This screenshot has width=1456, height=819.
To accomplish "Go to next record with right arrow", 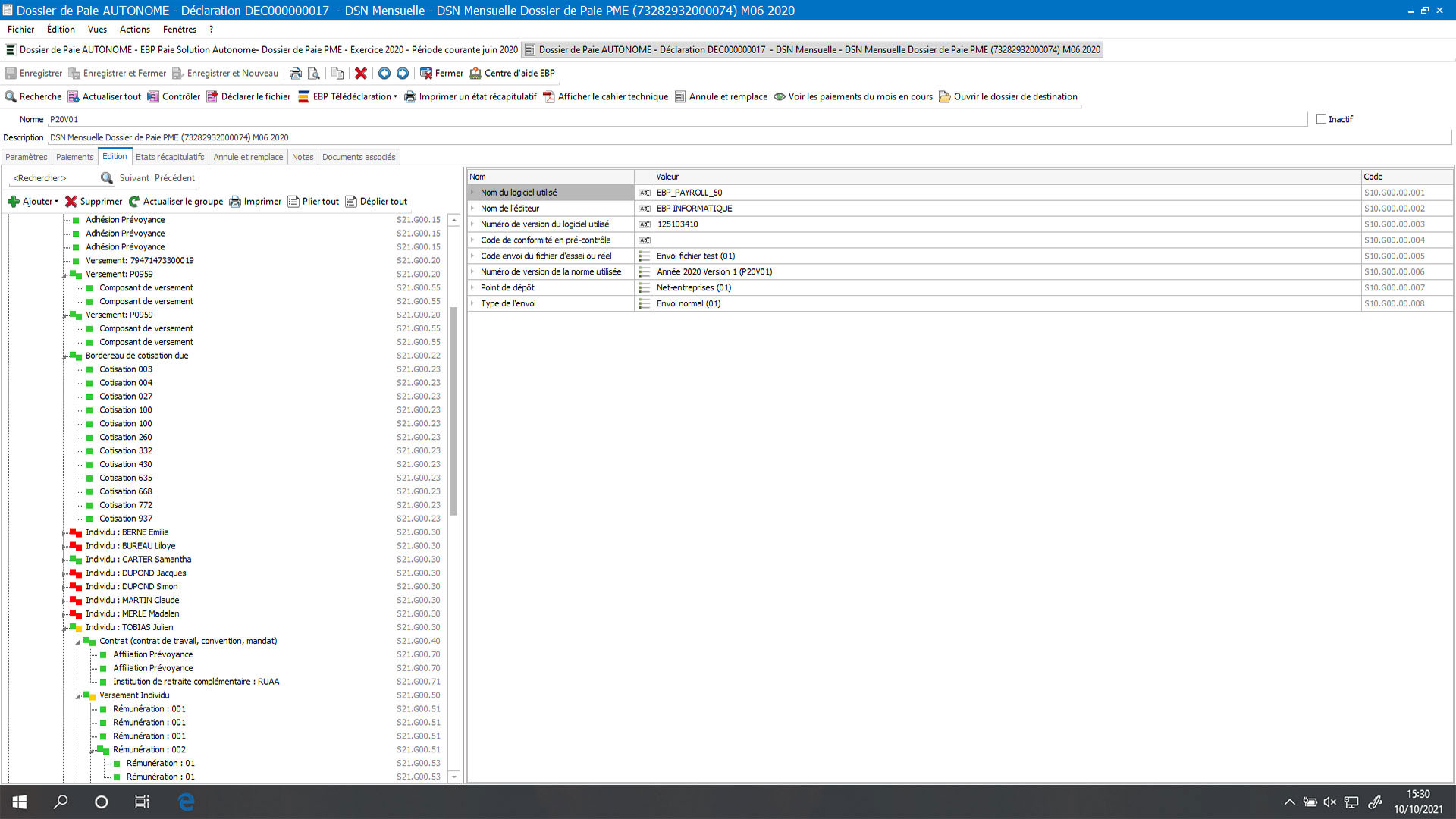I will coord(403,73).
